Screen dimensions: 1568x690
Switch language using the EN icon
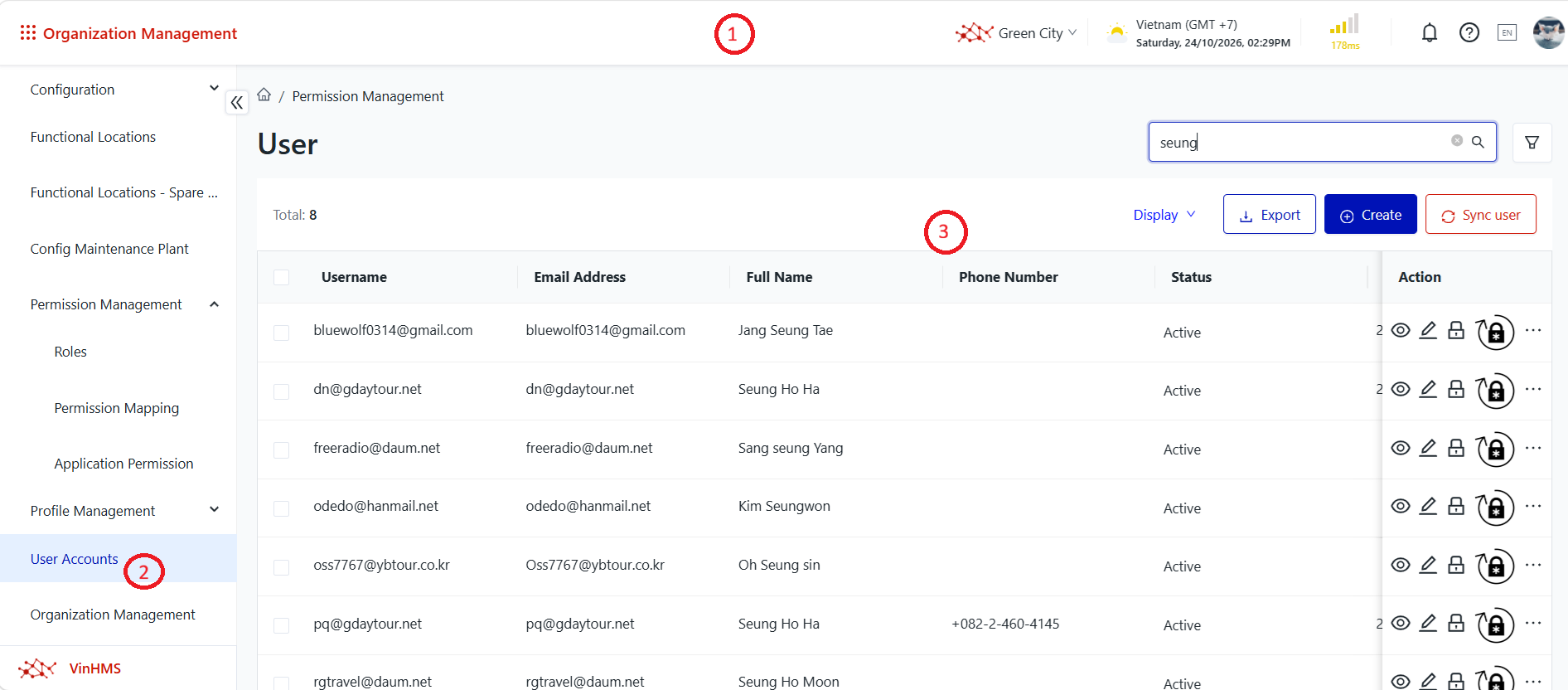coord(1508,32)
